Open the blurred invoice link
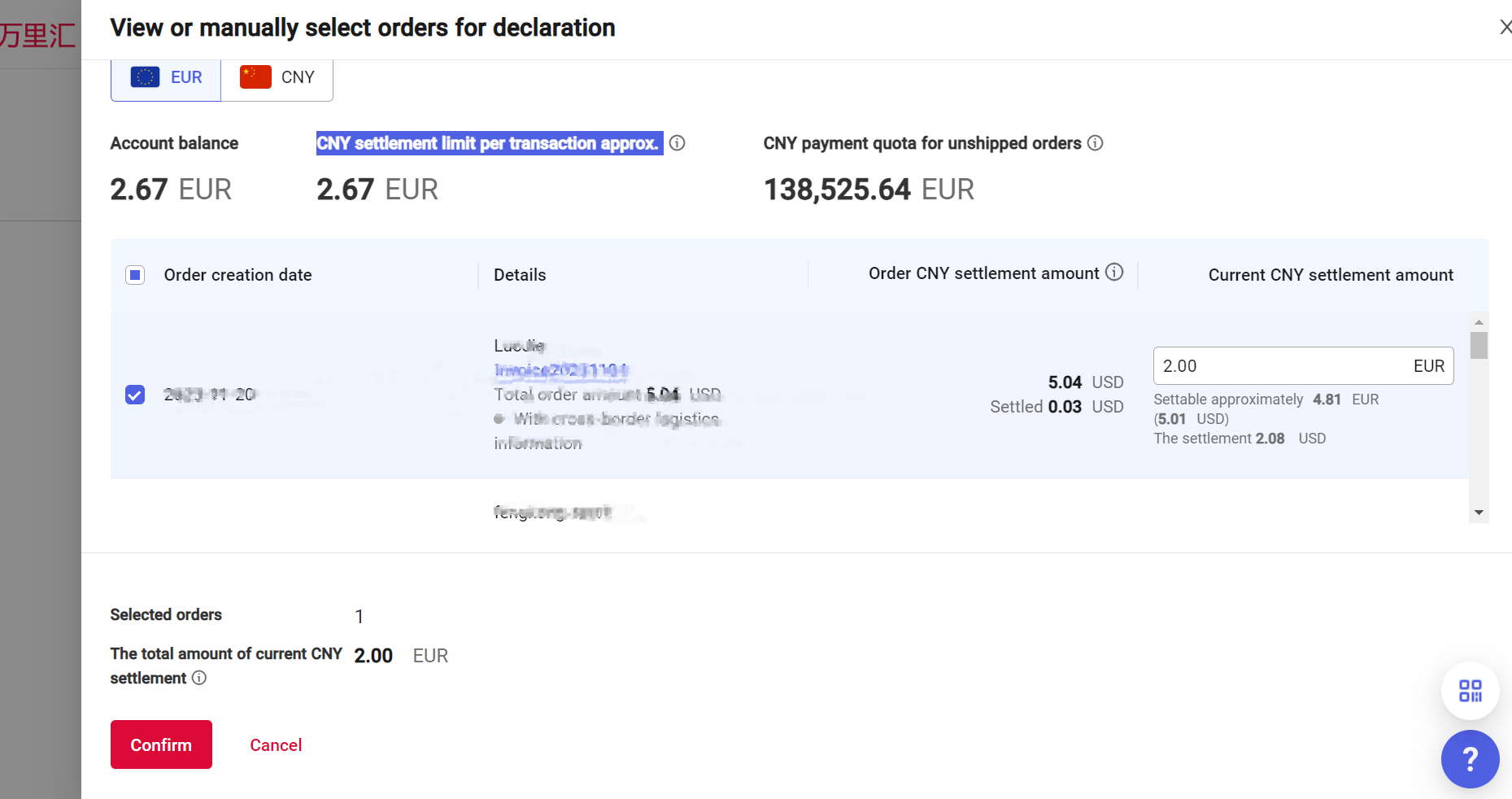 pyautogui.click(x=560, y=370)
